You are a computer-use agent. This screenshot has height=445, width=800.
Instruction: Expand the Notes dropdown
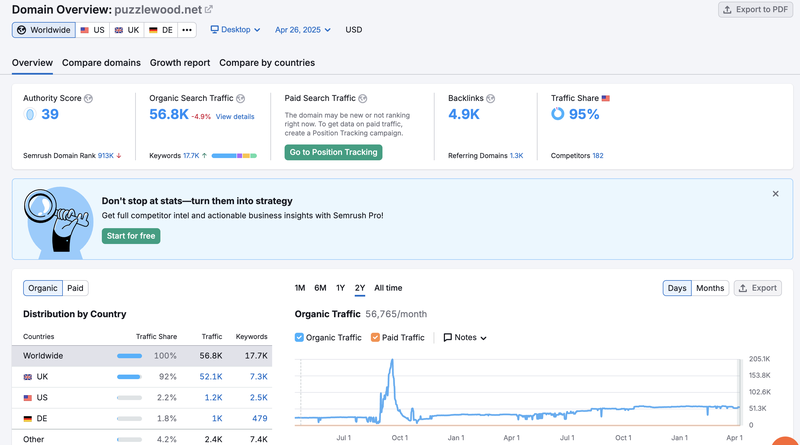tap(465, 337)
